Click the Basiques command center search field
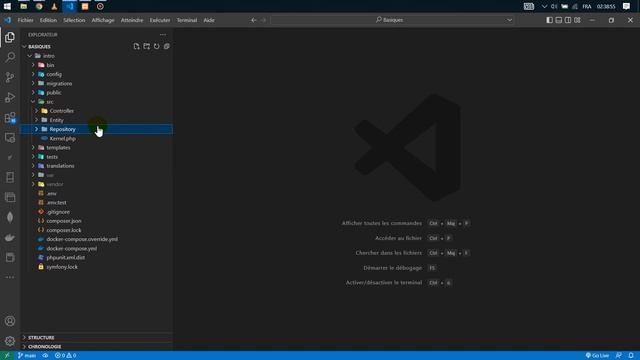Screen dimensions: 640x360 [392, 20]
